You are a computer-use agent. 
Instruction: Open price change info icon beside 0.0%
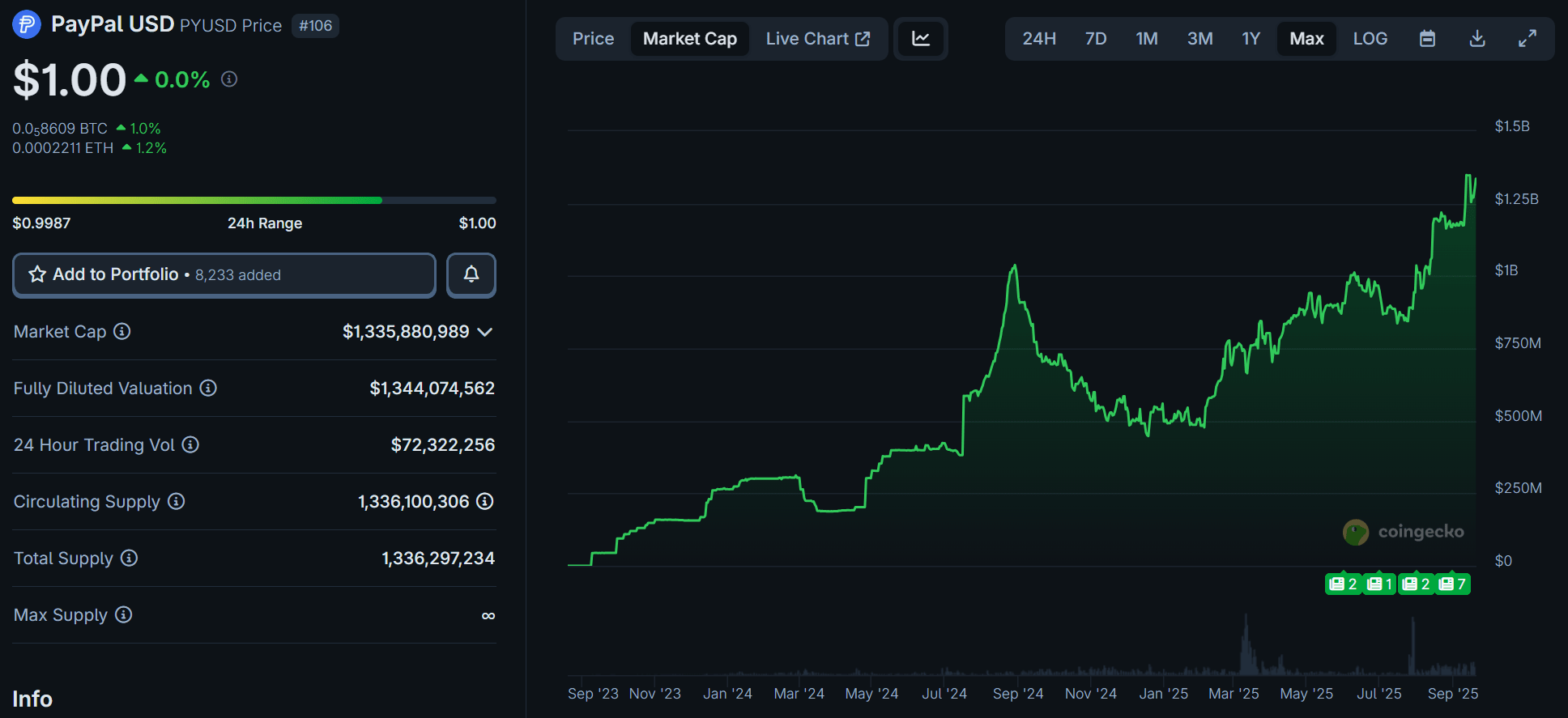click(229, 79)
